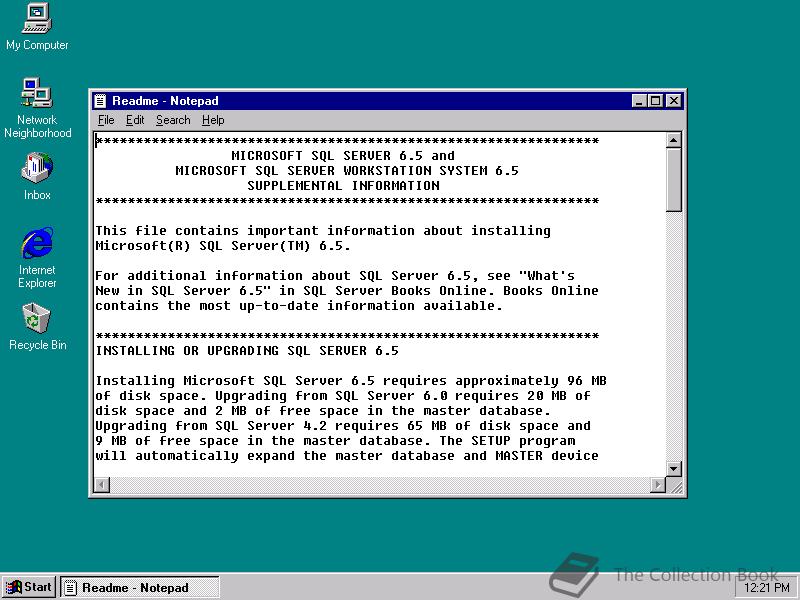This screenshot has height=600, width=800.
Task: Select Readme - Notepad taskbar button
Action: [x=140, y=587]
